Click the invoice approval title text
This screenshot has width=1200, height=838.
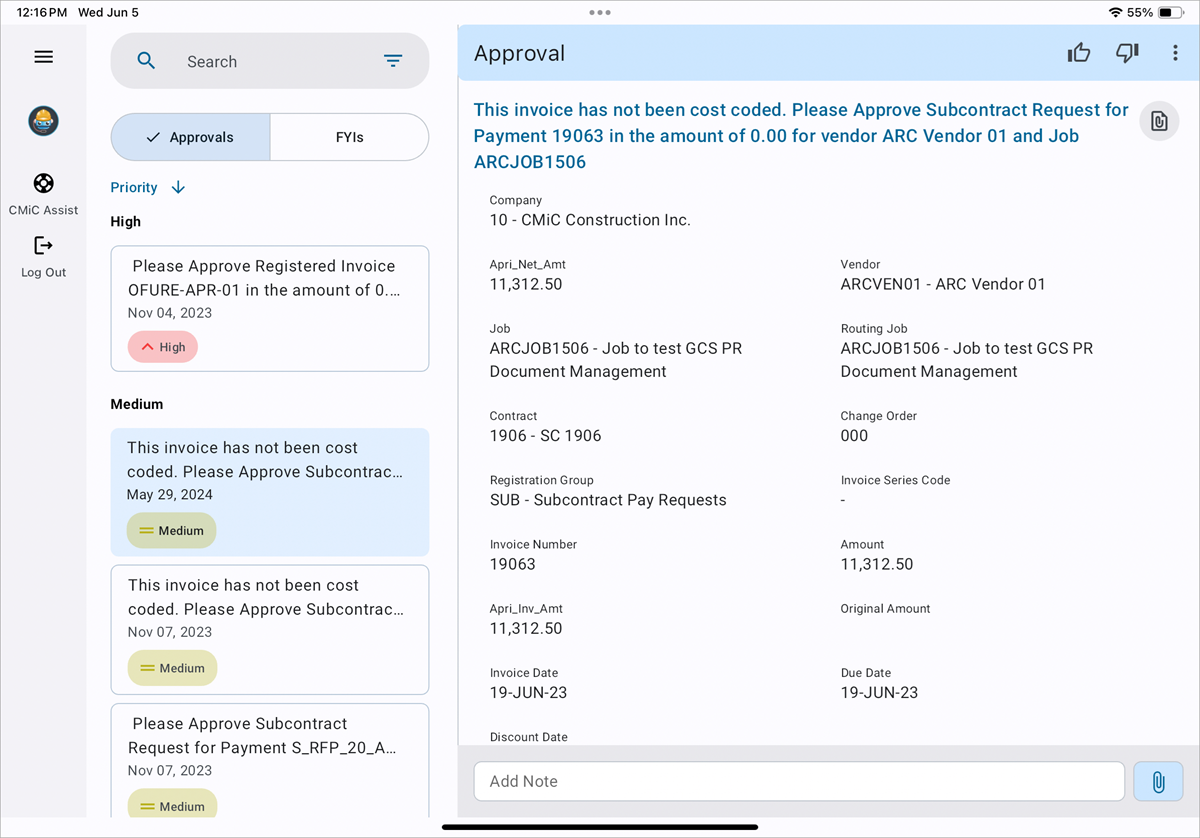(x=801, y=136)
